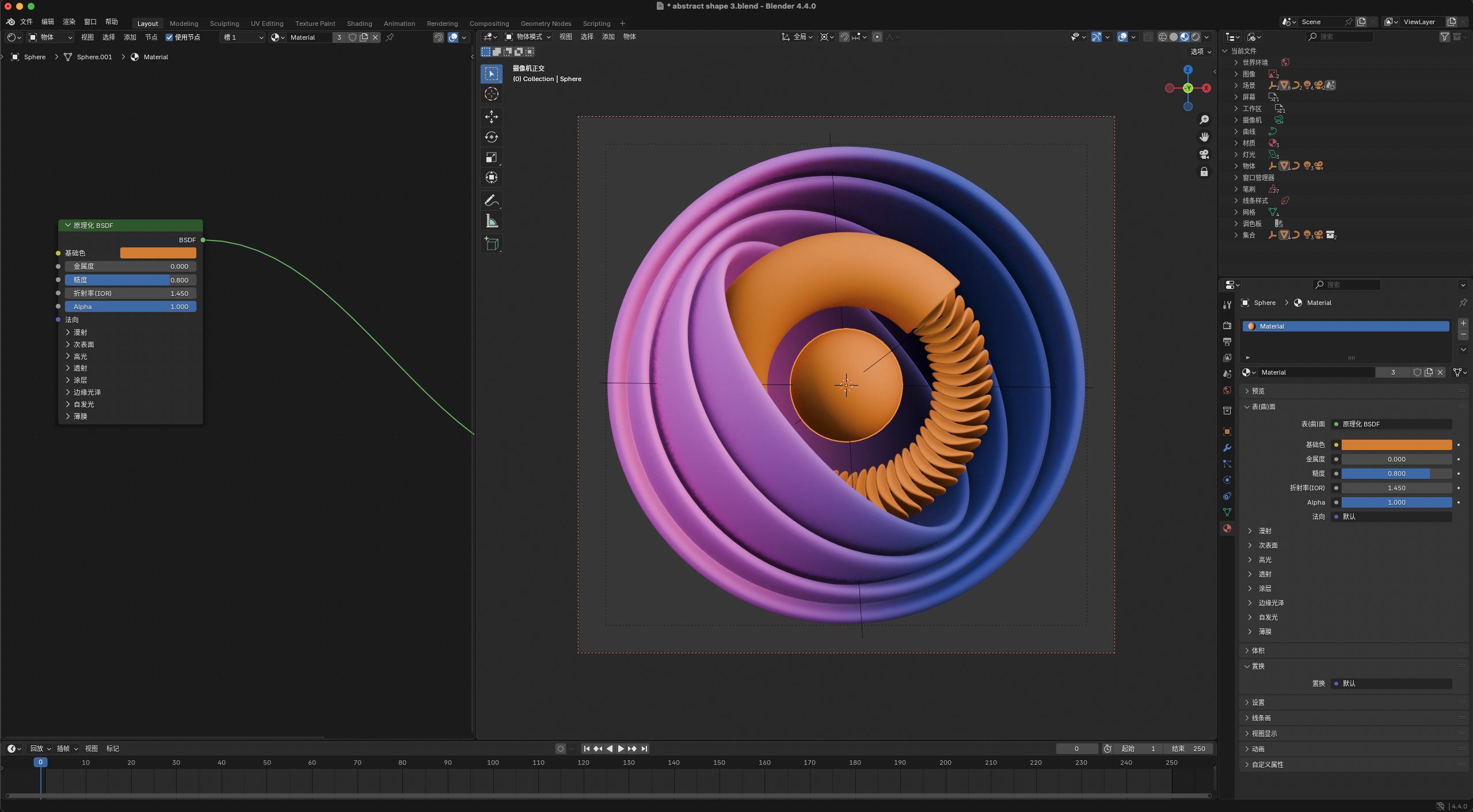Viewport: 1473px width, 812px height.
Task: Select the Rotate tool
Action: click(x=491, y=137)
